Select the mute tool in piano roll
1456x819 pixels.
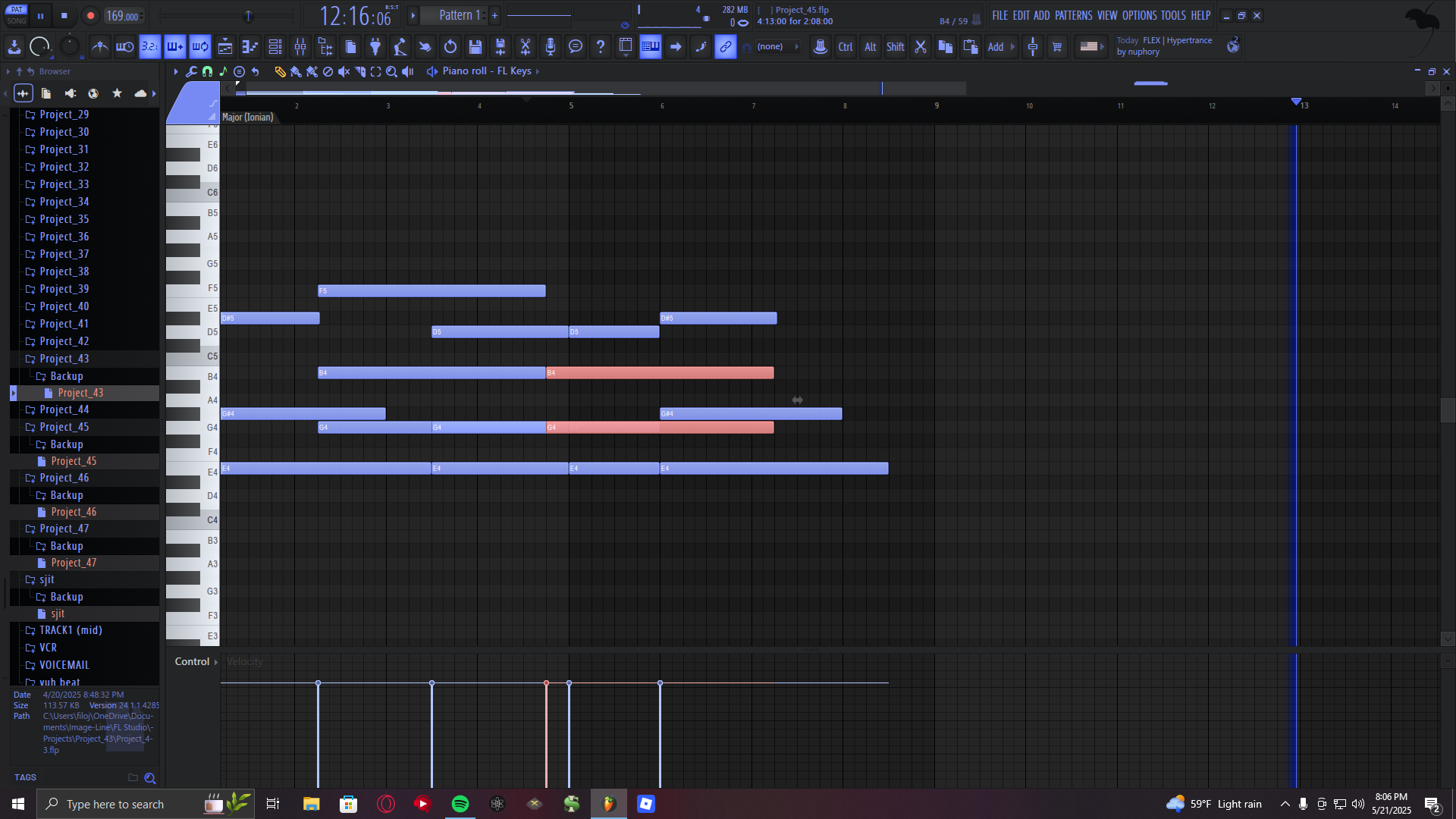(344, 71)
